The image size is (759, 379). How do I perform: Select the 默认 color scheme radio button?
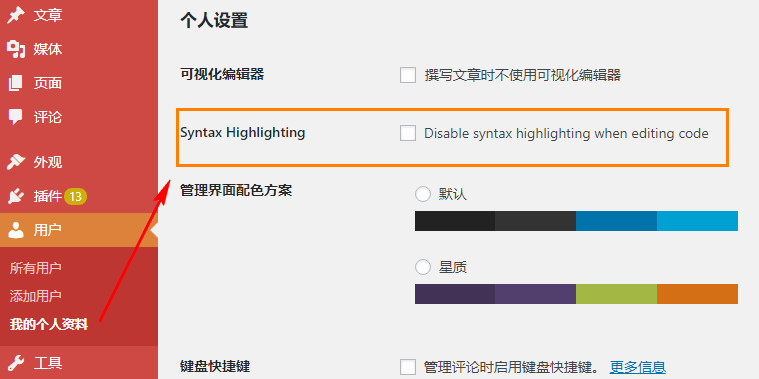[x=423, y=194]
